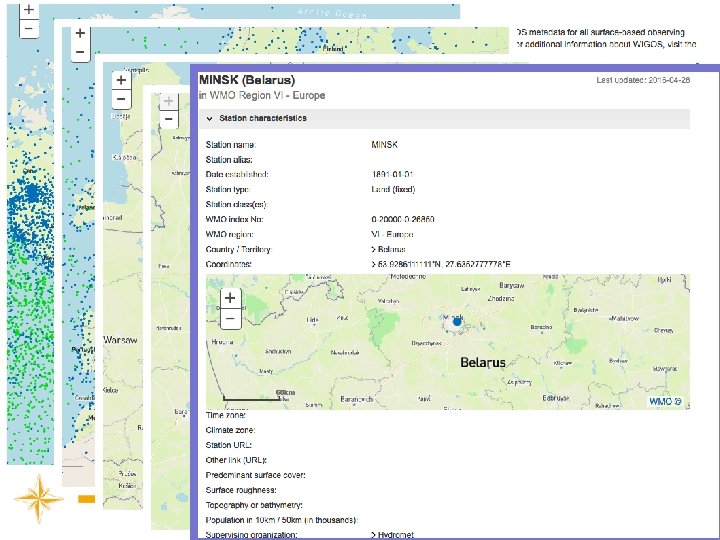Zoom in on the Minsk station map
The image size is (720, 540).
[231, 298]
